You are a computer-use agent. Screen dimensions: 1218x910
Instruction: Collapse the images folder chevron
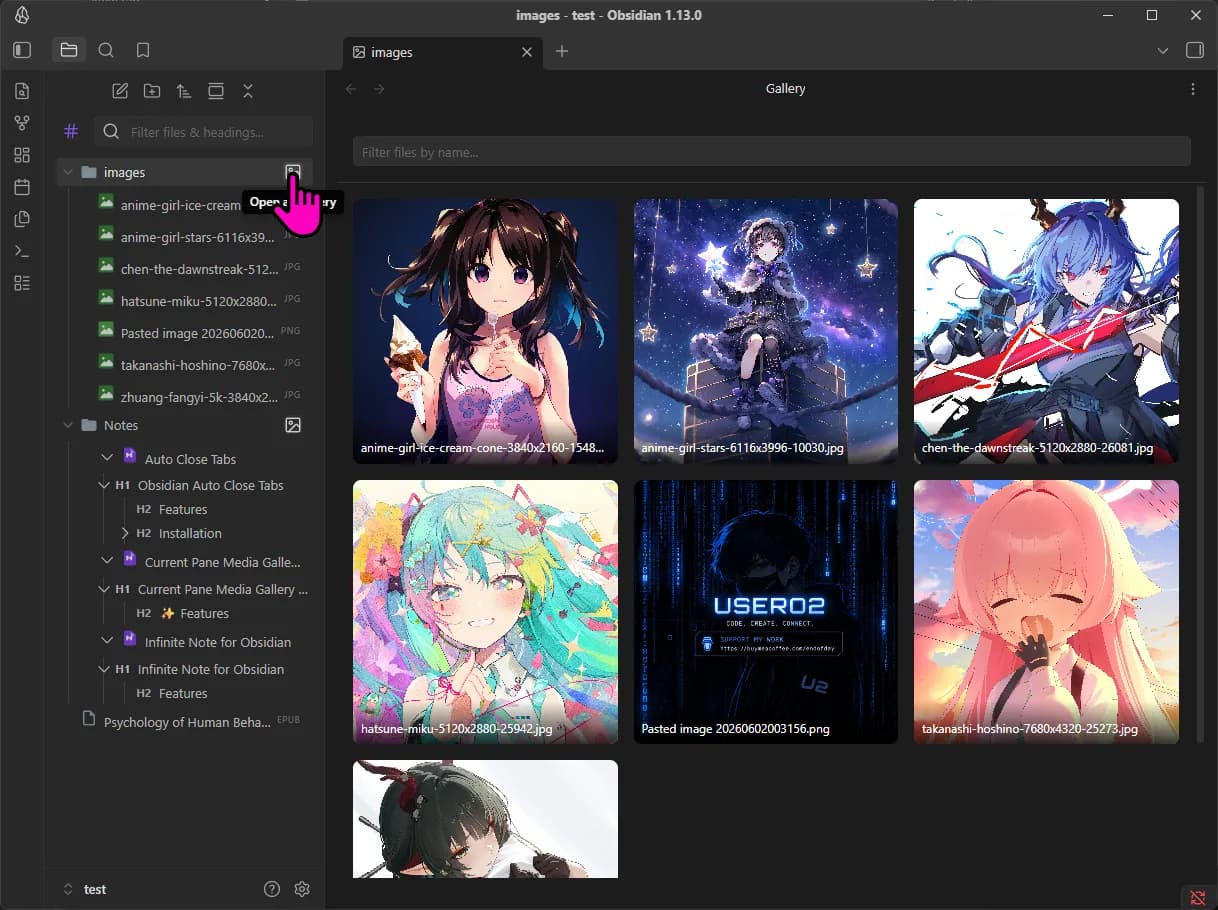tap(68, 172)
